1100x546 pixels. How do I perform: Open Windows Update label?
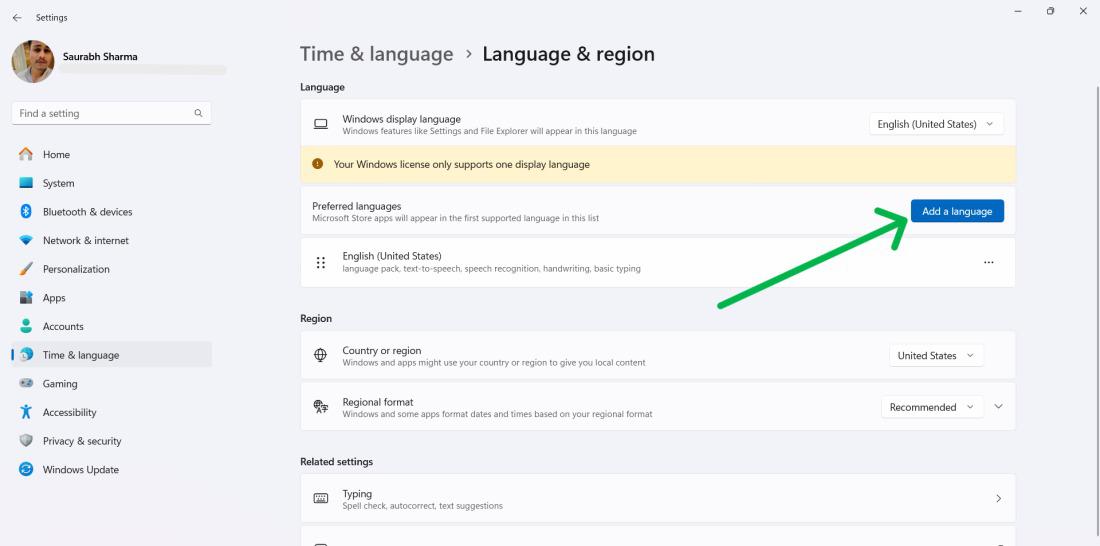(x=81, y=470)
